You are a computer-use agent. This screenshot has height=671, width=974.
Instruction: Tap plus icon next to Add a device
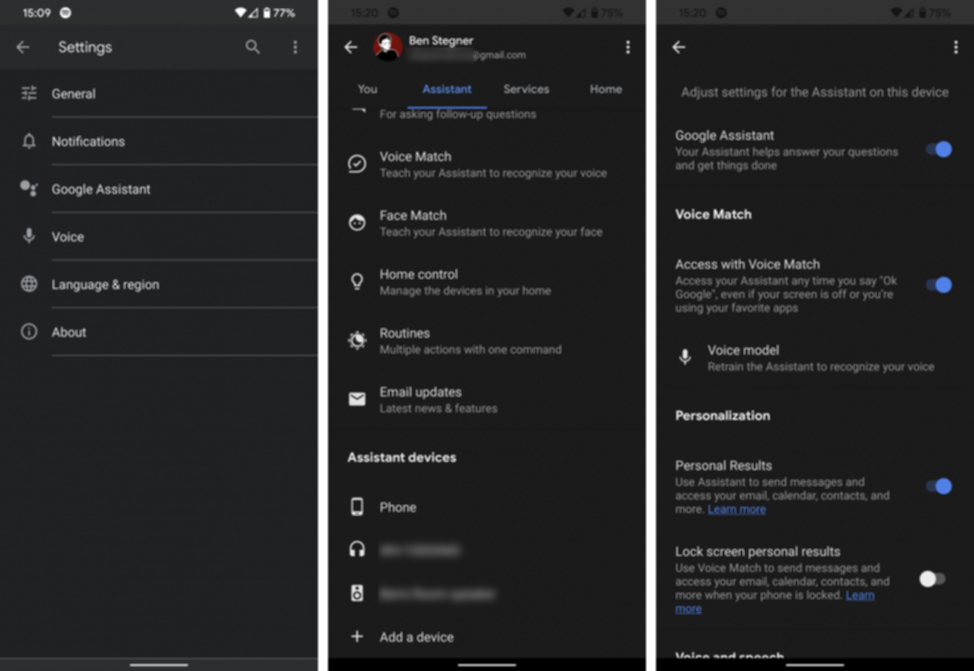coord(357,636)
